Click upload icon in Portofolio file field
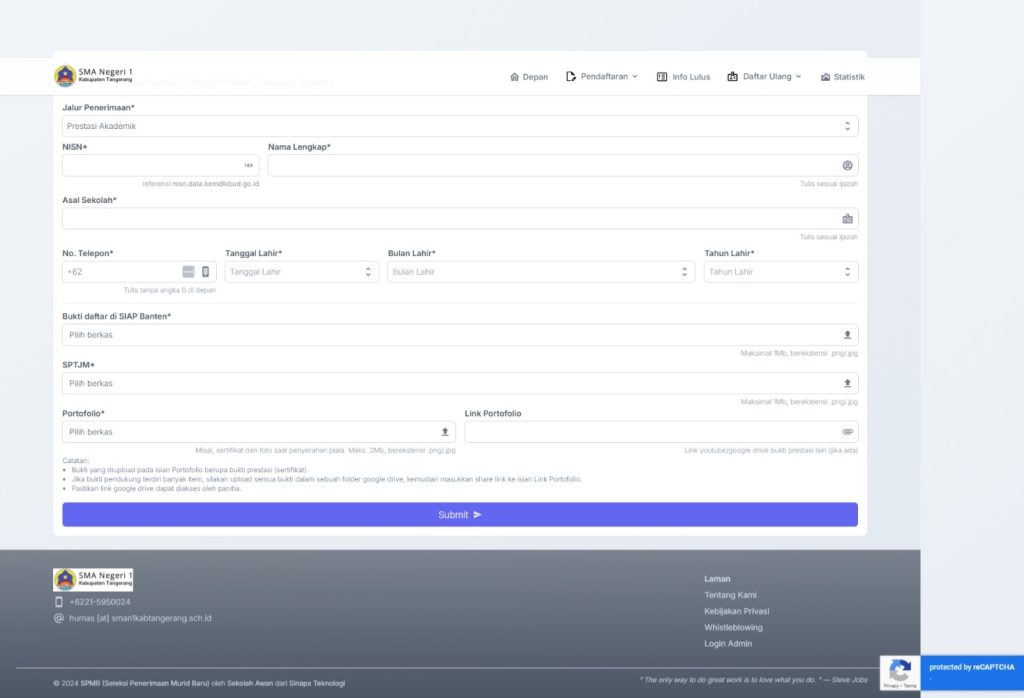1024x698 pixels. pyautogui.click(x=445, y=432)
